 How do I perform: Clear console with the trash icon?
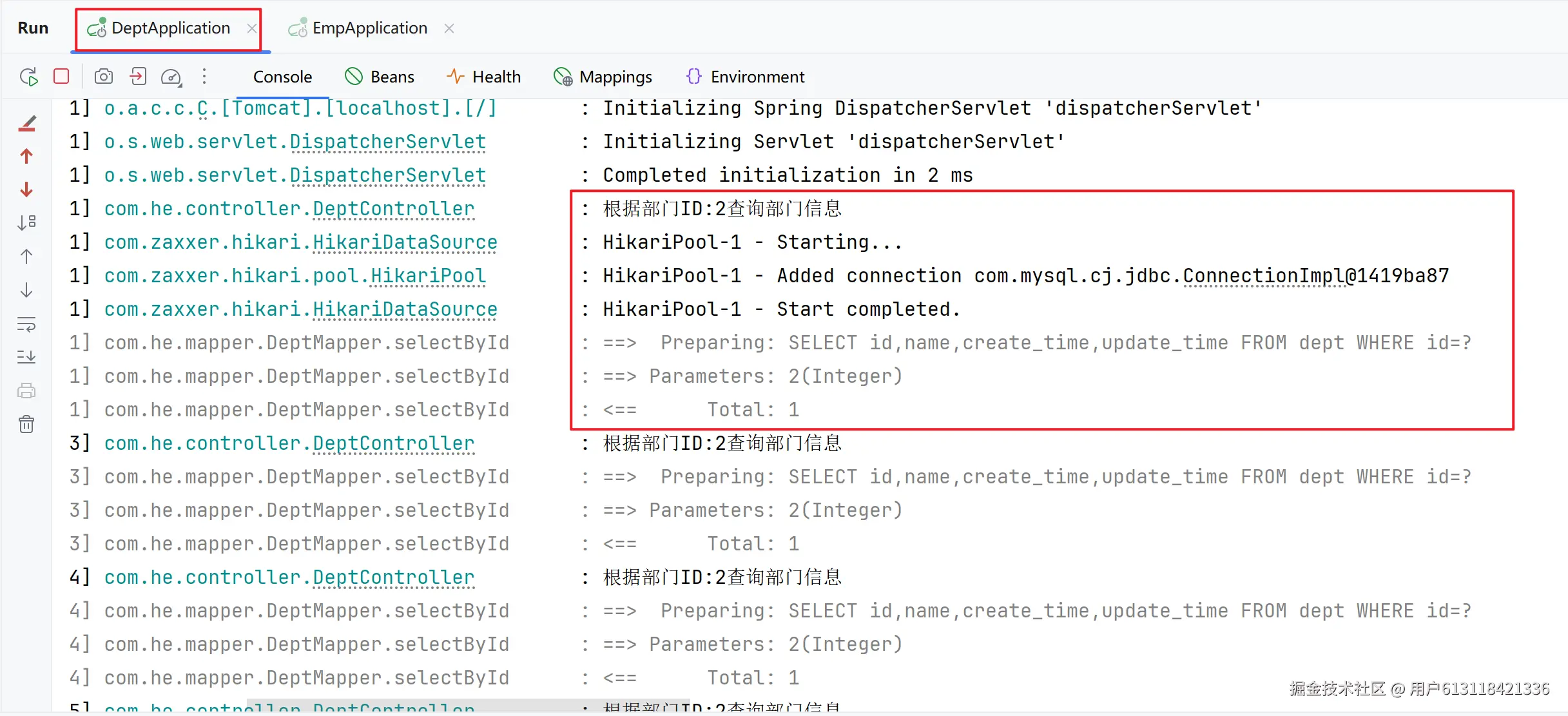click(26, 424)
